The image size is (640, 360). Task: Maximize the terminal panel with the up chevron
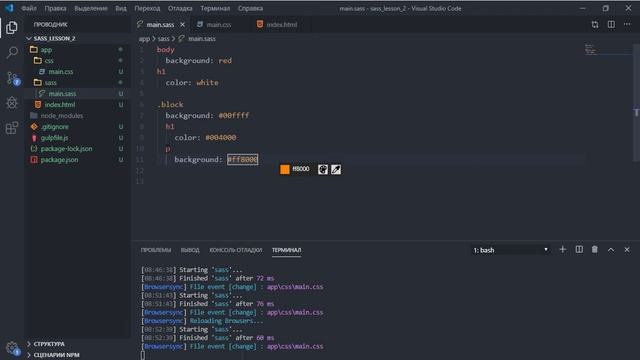[x=611, y=249]
